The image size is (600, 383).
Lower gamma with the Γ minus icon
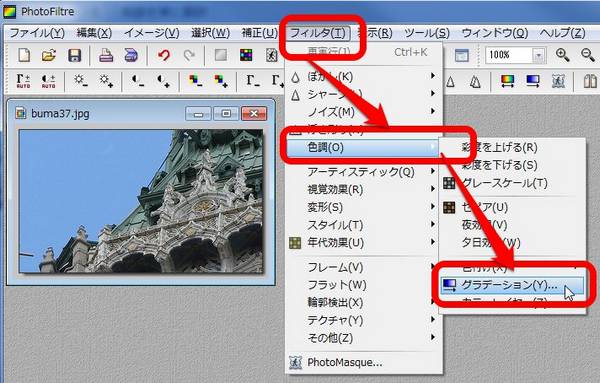coord(253,81)
